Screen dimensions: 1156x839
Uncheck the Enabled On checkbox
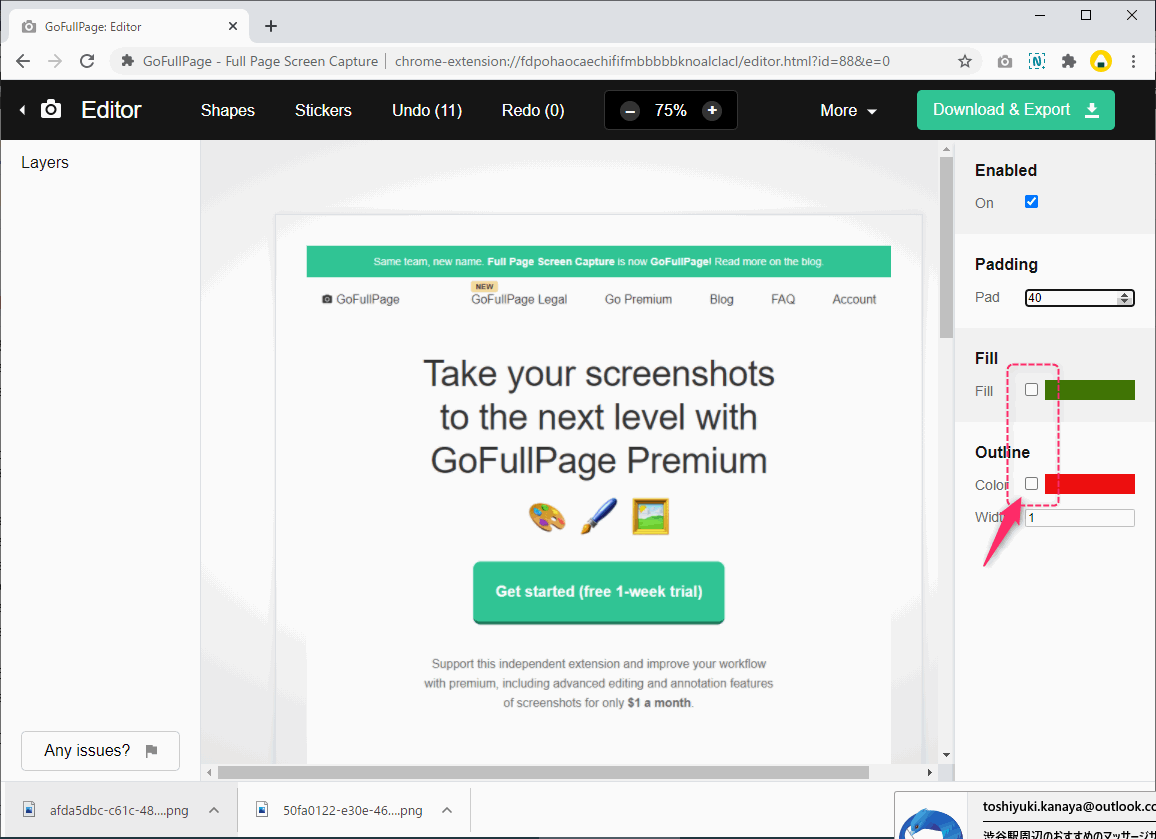click(1031, 202)
